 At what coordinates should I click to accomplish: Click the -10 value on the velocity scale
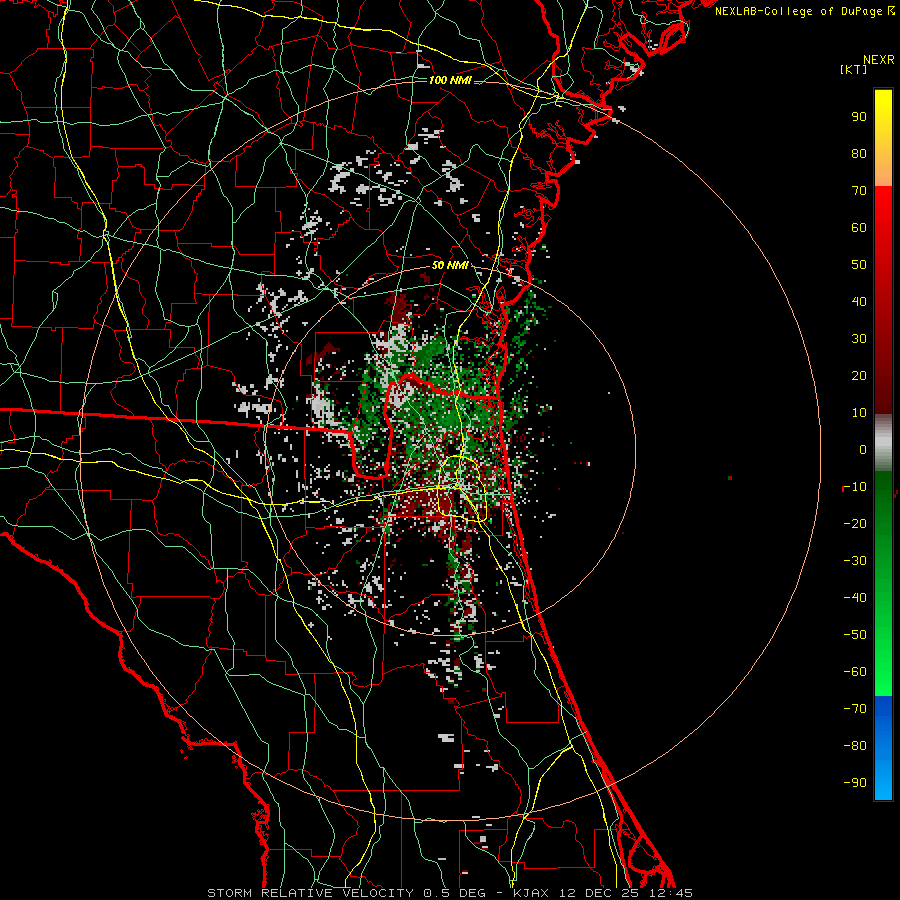point(855,487)
